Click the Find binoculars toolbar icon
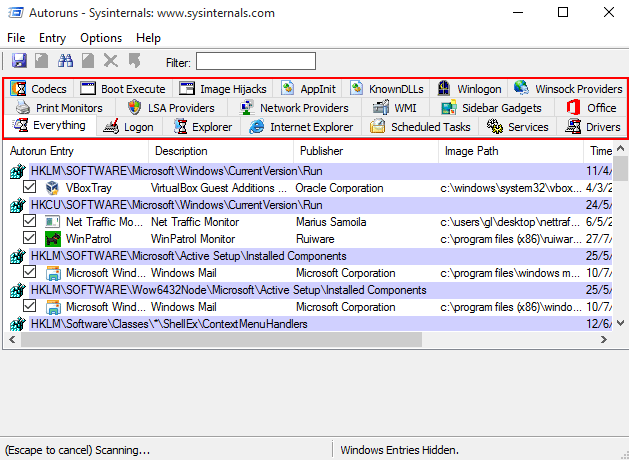This screenshot has width=629, height=460. click(x=65, y=61)
